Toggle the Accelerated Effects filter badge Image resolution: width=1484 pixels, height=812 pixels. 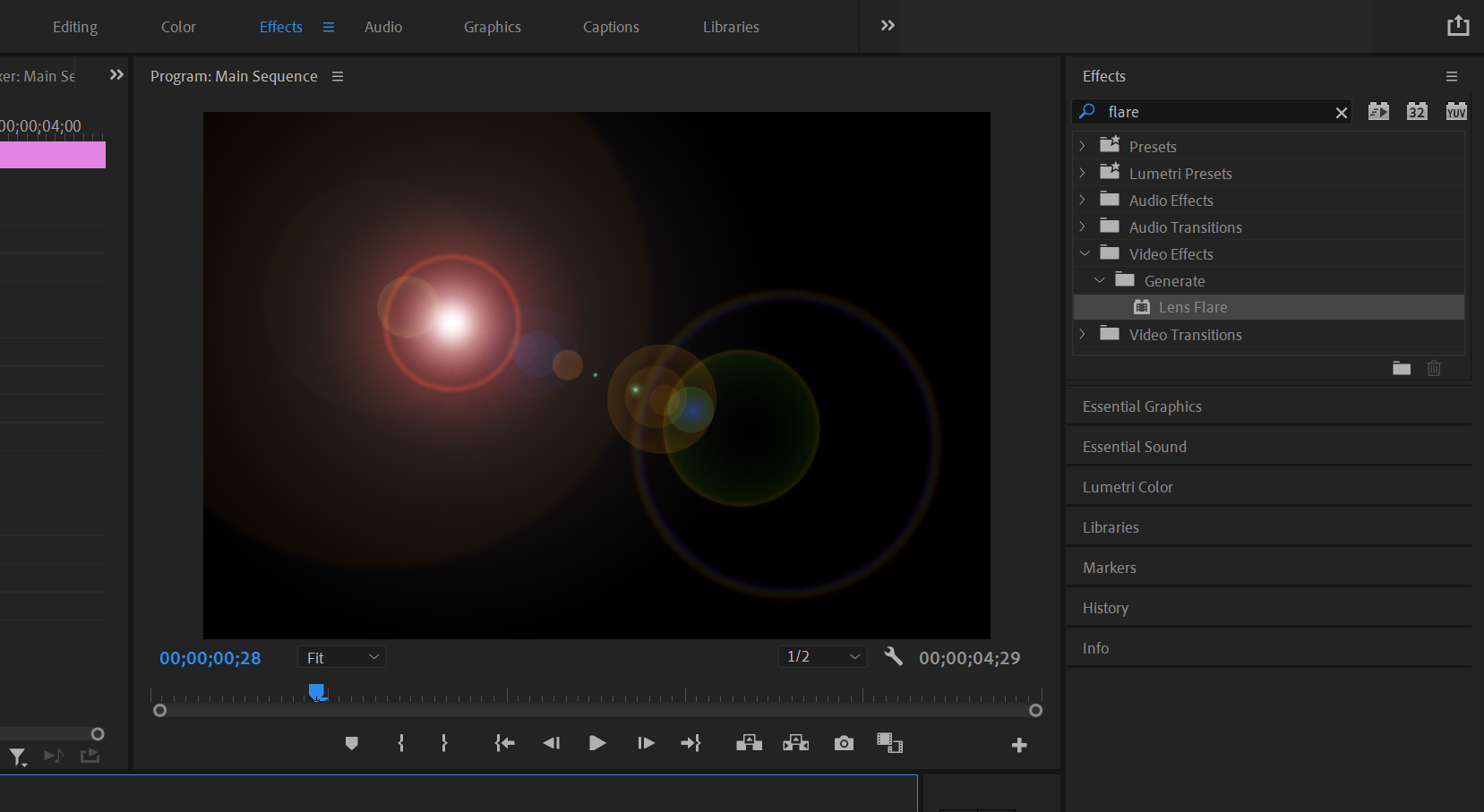[x=1377, y=111]
